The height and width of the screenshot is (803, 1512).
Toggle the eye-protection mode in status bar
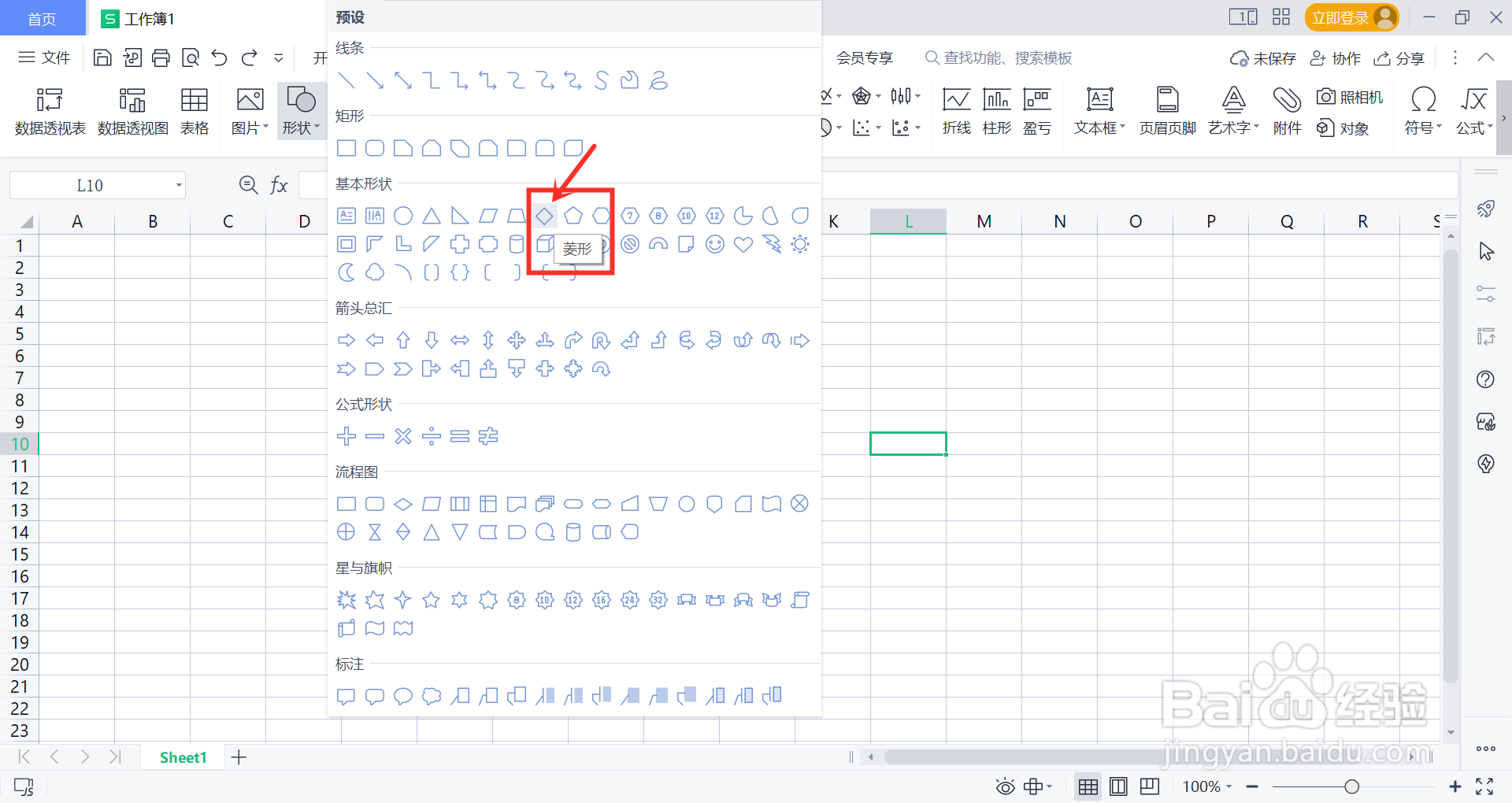[x=1005, y=786]
